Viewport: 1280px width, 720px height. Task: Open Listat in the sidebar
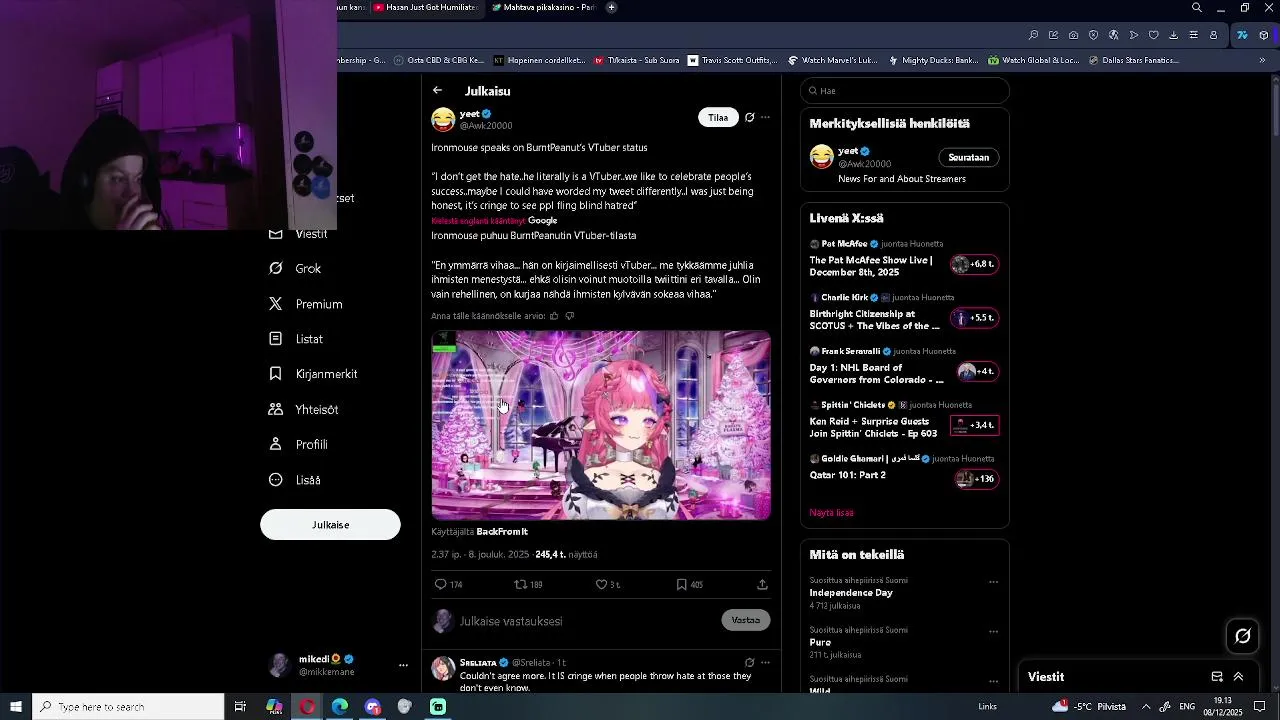pos(295,339)
